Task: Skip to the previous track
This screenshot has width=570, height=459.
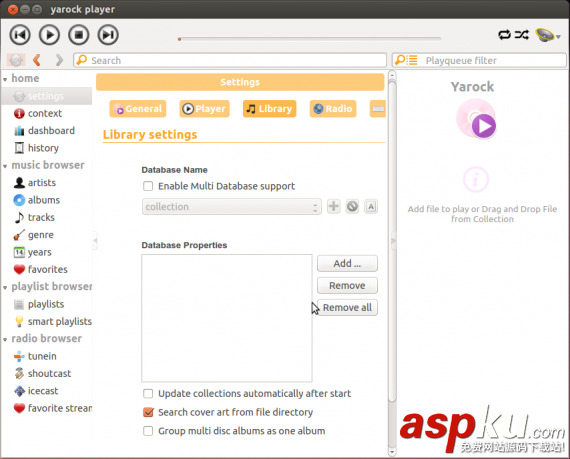Action: pos(20,35)
